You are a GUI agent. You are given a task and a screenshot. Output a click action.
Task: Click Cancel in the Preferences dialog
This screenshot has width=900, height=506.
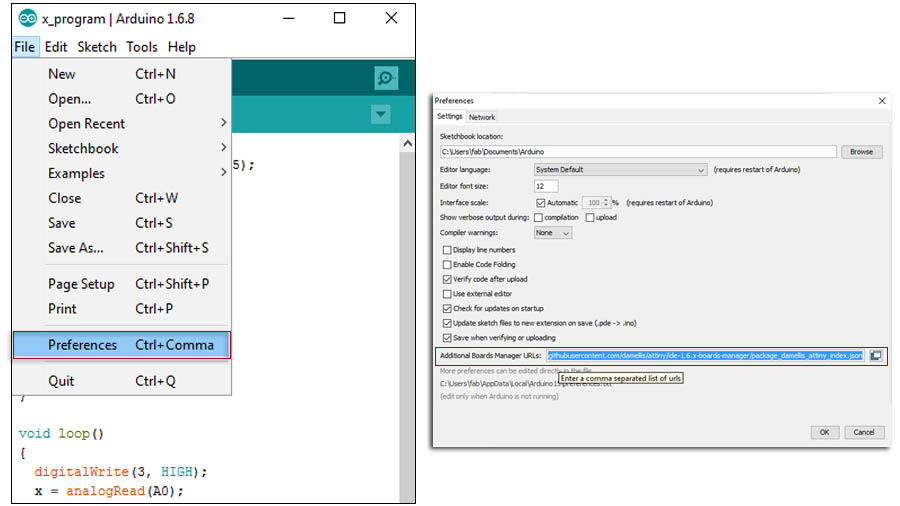point(863,432)
